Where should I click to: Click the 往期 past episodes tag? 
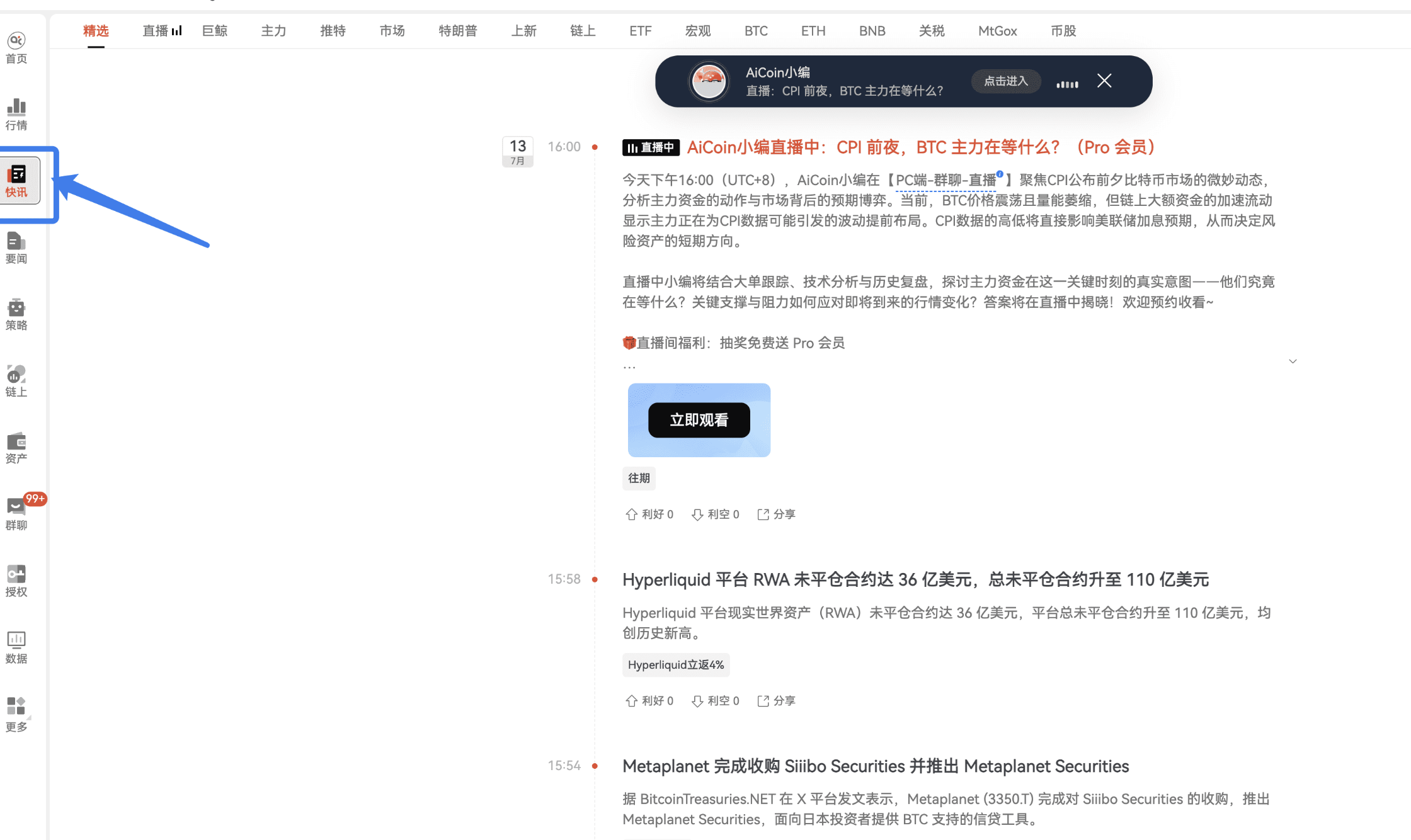pyautogui.click(x=639, y=478)
